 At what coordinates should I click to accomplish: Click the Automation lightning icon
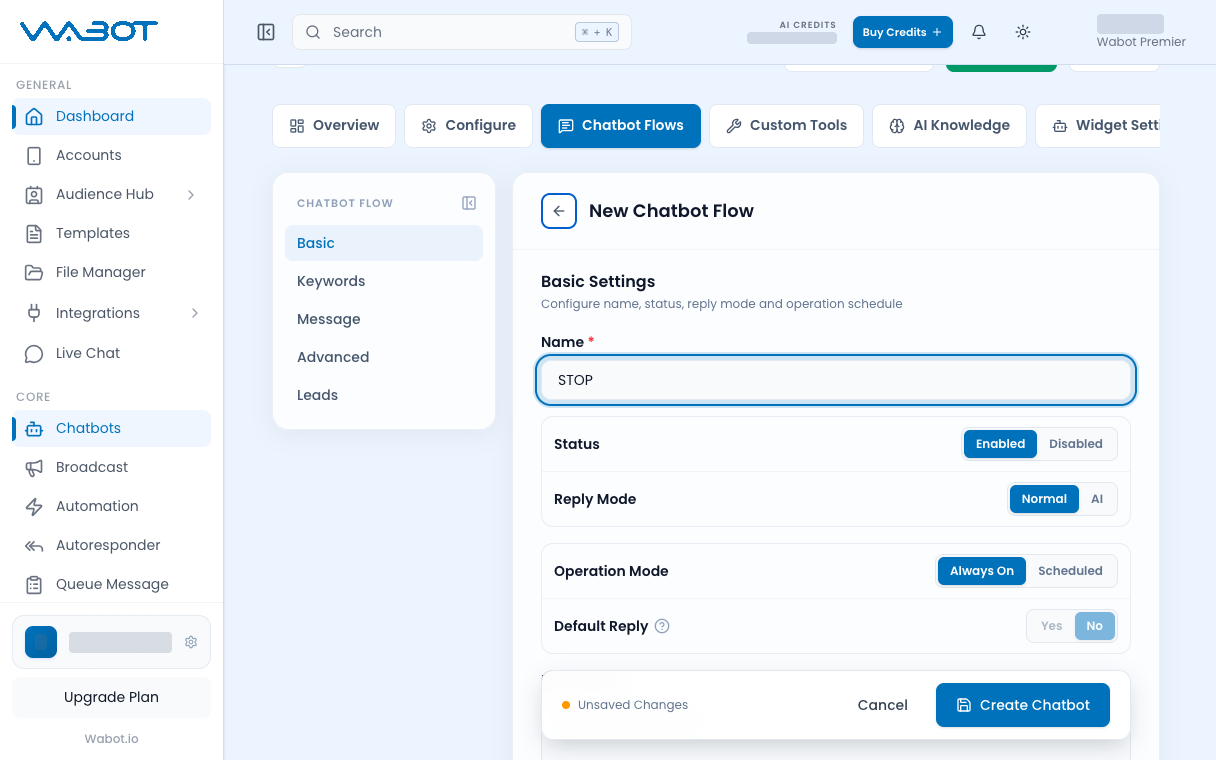(x=34, y=506)
